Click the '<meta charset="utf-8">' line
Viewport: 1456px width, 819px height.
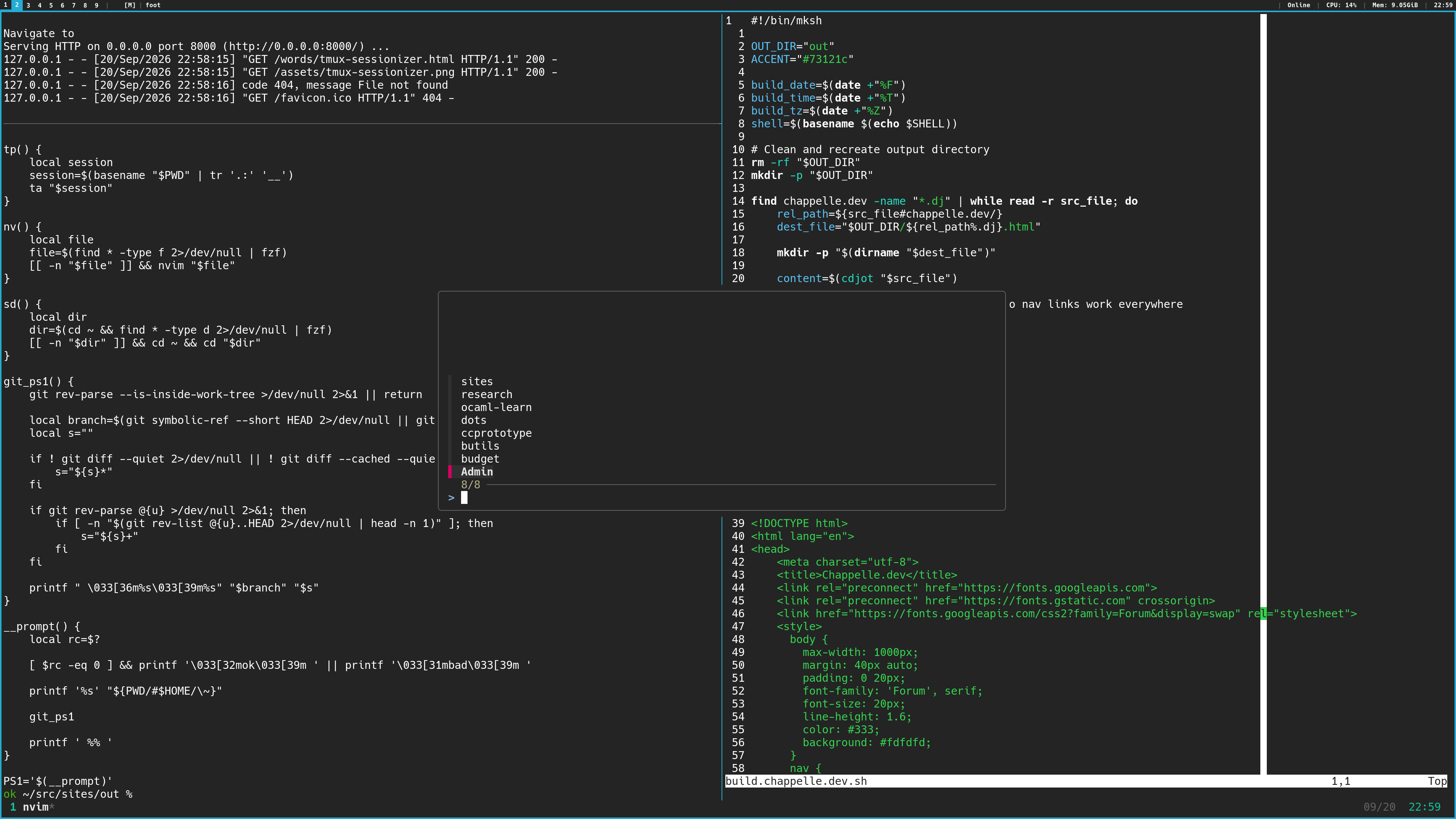847,562
